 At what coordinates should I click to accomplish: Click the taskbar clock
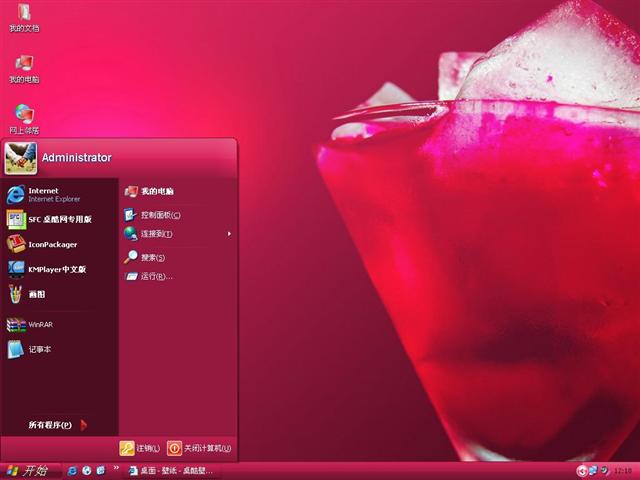coord(622,471)
